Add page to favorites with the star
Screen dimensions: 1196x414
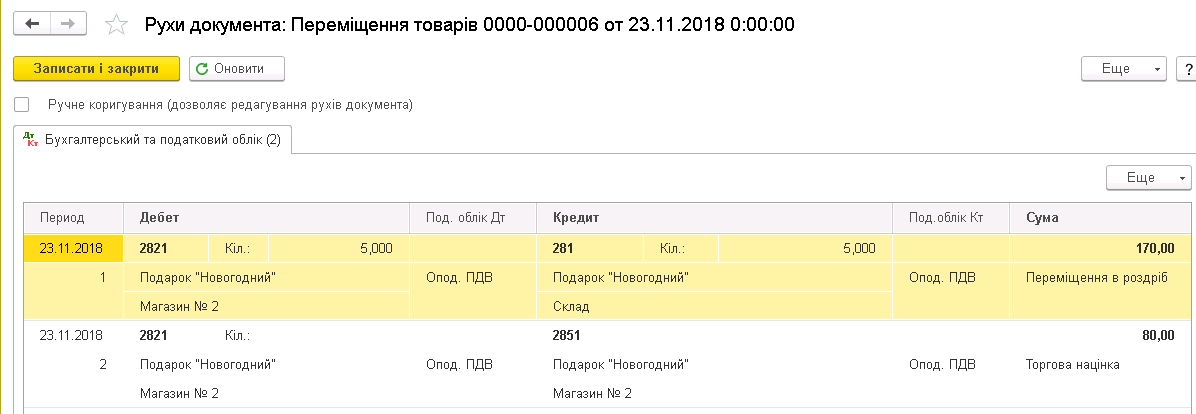coord(116,24)
